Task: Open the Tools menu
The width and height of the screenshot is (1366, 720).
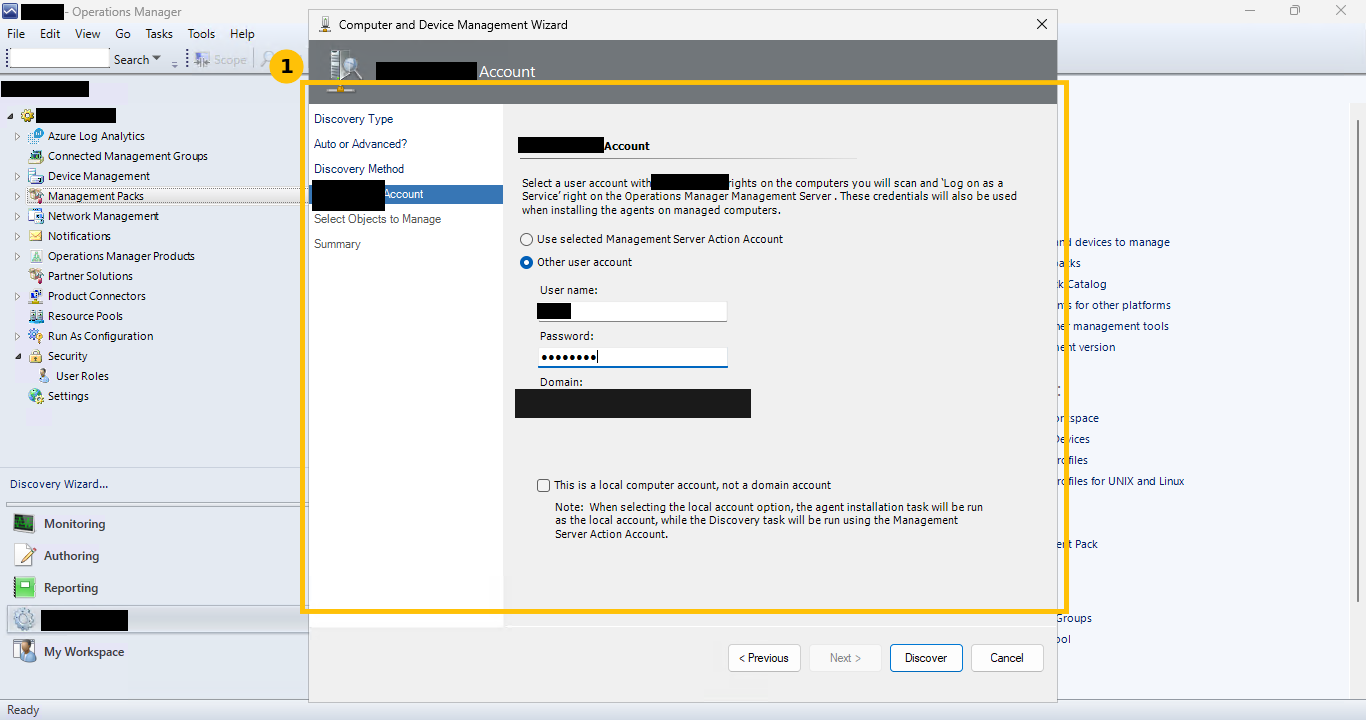Action: click(201, 34)
